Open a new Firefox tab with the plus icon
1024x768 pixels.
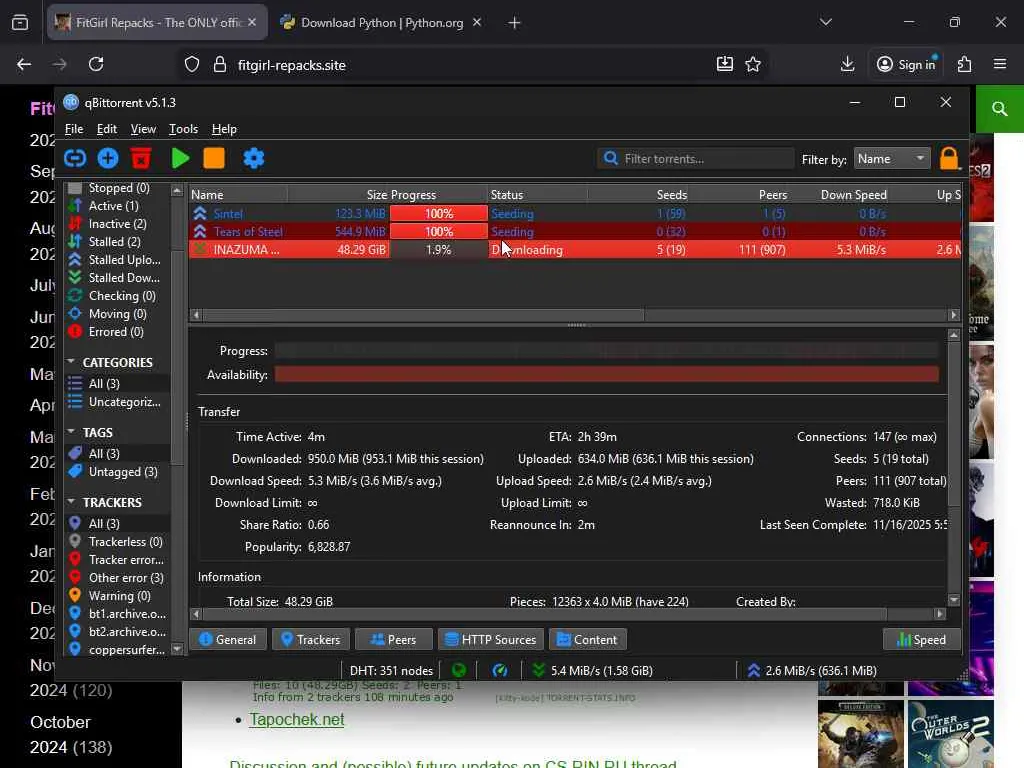[x=514, y=23]
